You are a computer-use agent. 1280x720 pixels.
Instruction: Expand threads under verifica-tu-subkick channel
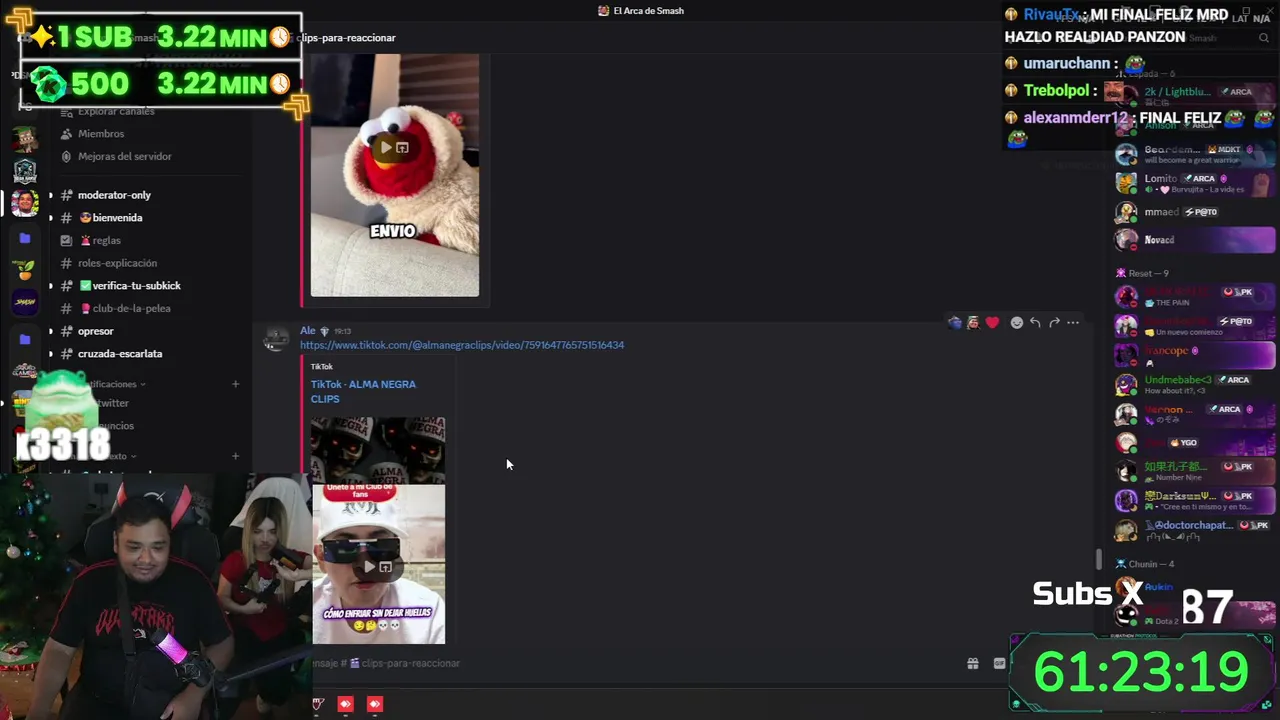[51, 285]
